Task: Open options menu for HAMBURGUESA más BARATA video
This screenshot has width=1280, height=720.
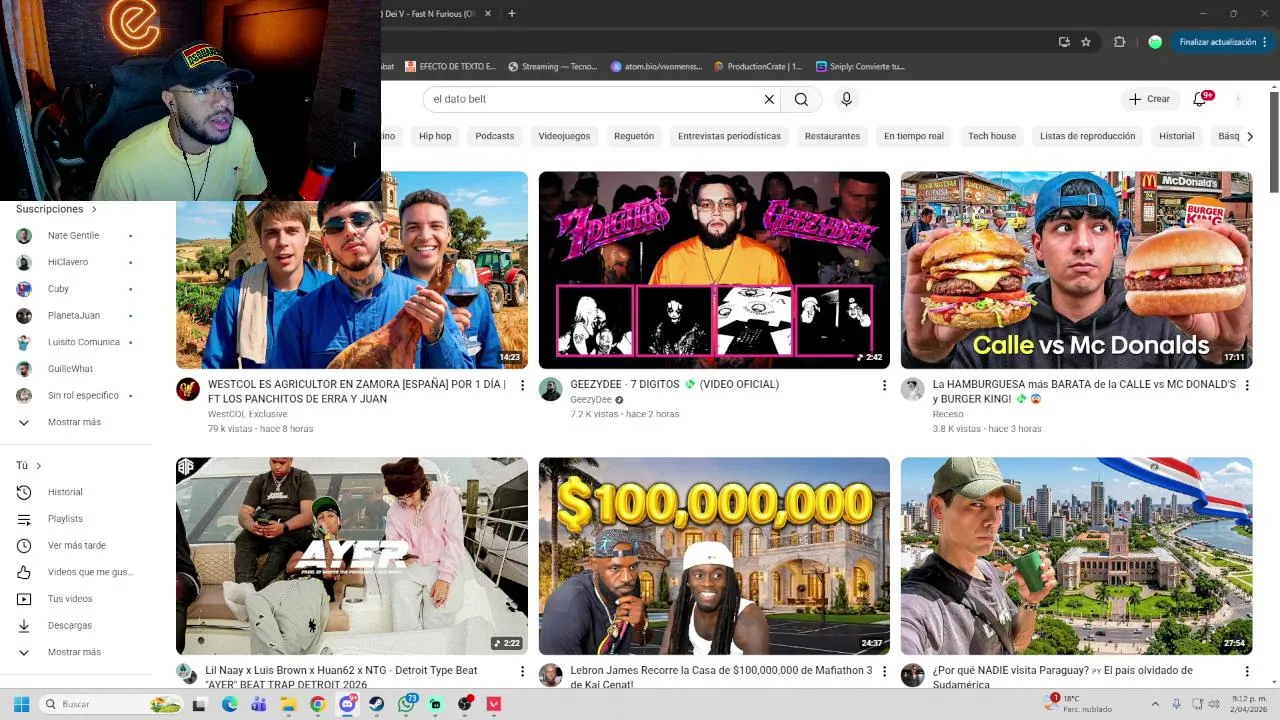Action: pos(1246,385)
